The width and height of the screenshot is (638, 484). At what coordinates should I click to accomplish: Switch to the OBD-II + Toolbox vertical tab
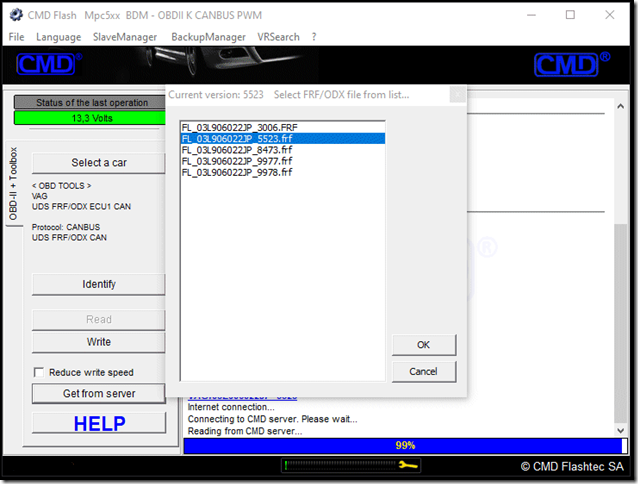(13, 184)
